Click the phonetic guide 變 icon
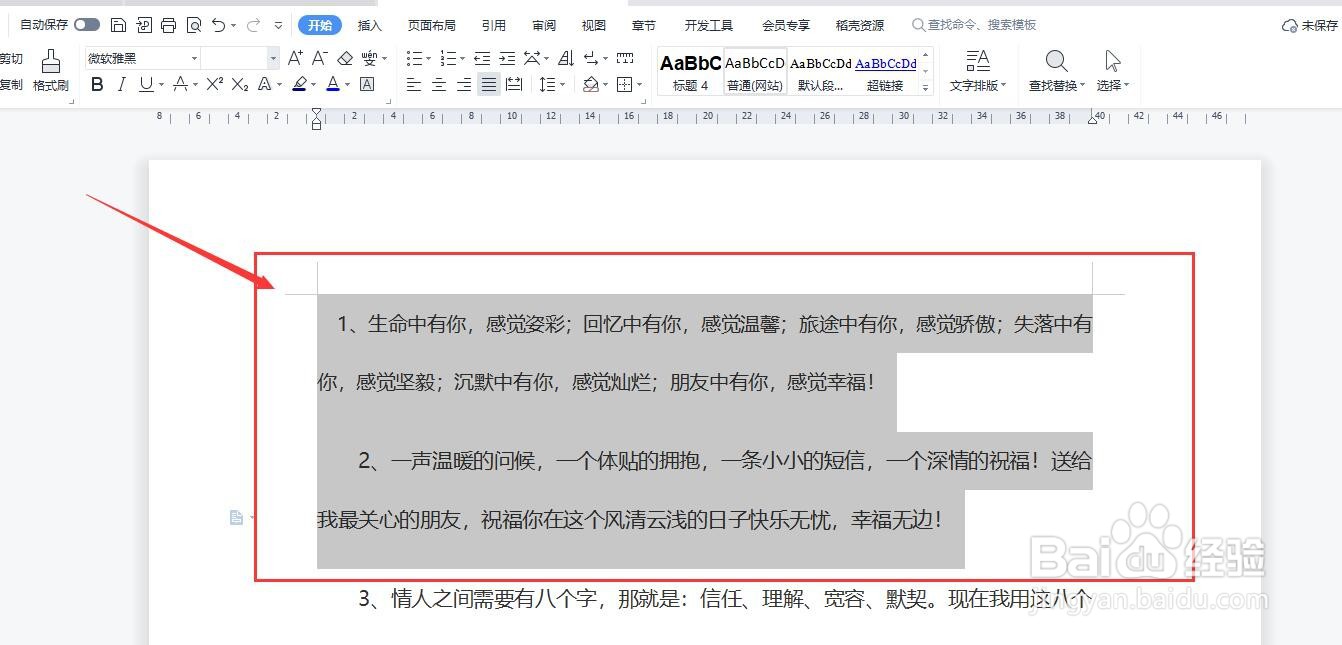The width and height of the screenshot is (1342, 645). [370, 58]
